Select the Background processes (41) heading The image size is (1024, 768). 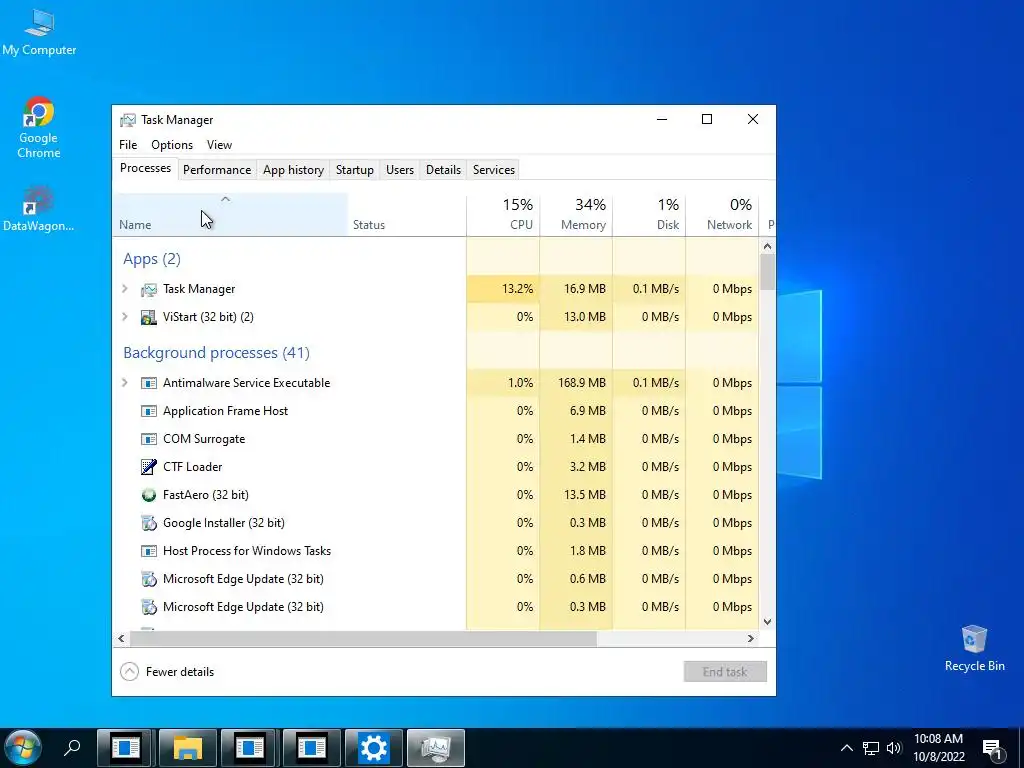coord(216,353)
